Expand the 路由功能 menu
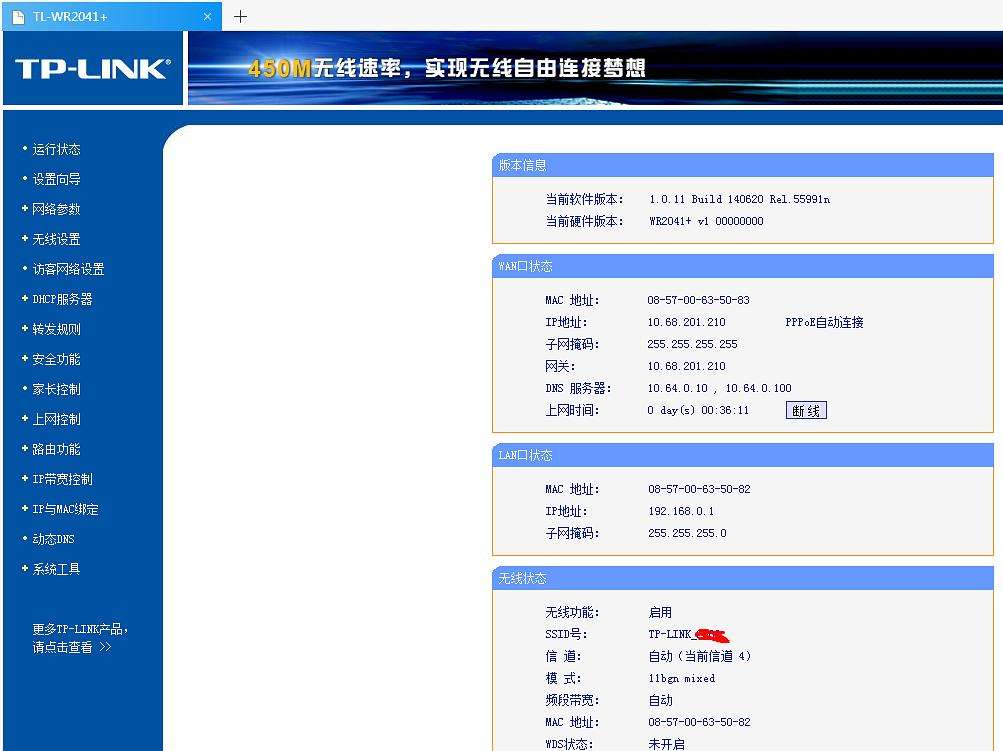This screenshot has height=751, width=1003. pyautogui.click(x=56, y=450)
